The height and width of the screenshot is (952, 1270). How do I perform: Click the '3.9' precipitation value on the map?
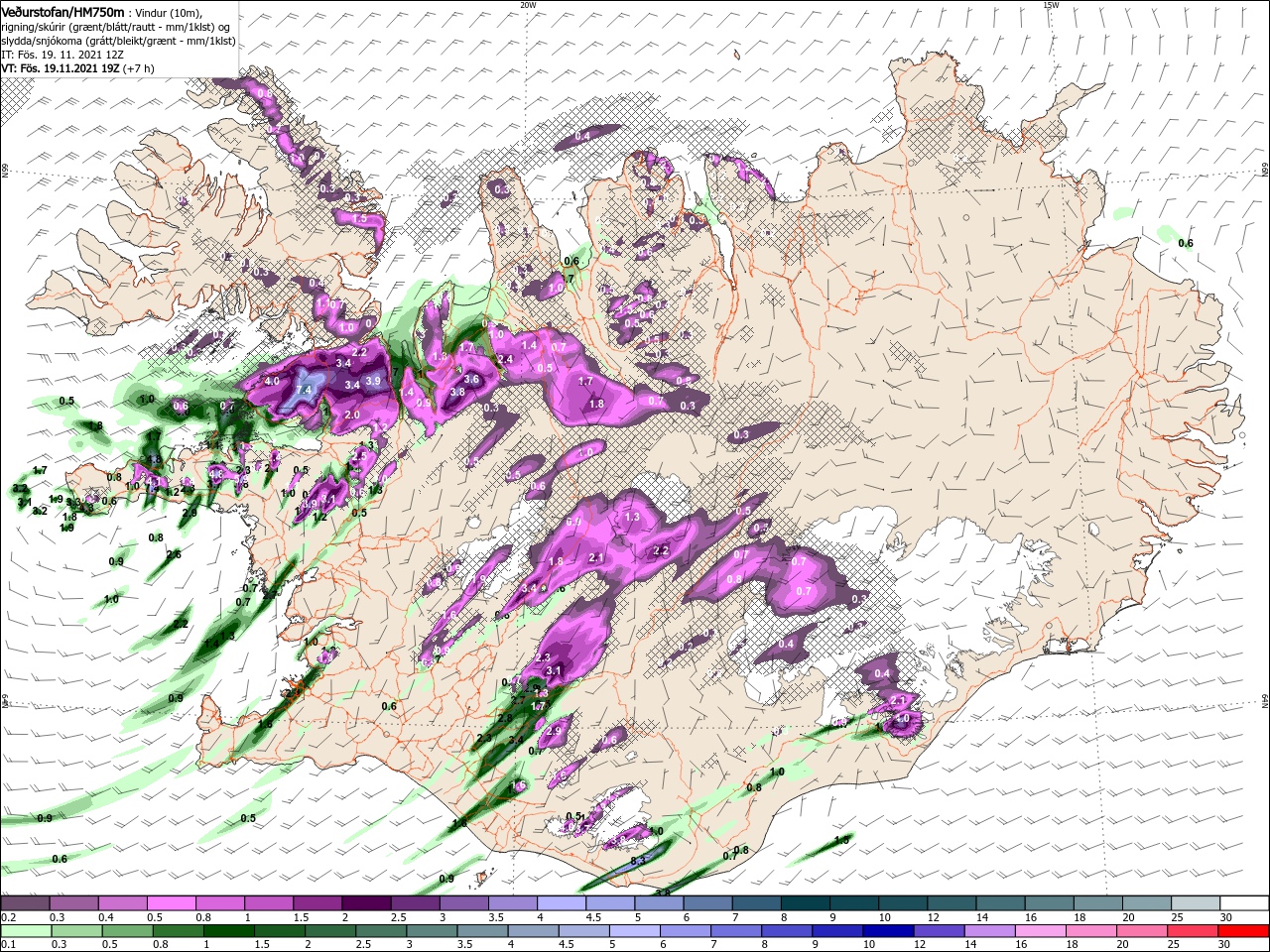click(373, 381)
